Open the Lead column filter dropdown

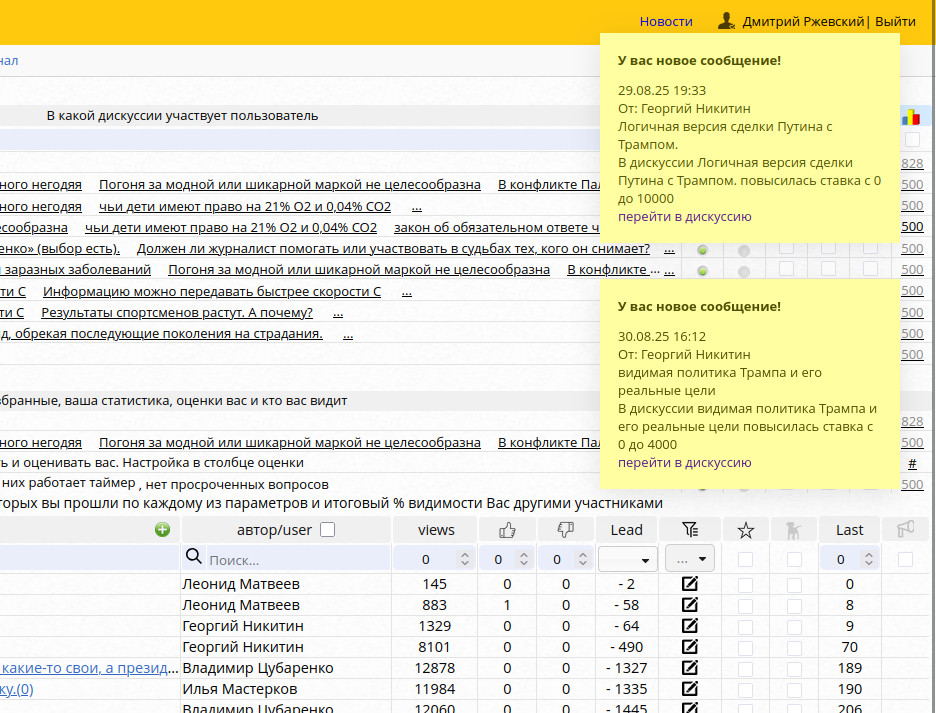tap(626, 560)
